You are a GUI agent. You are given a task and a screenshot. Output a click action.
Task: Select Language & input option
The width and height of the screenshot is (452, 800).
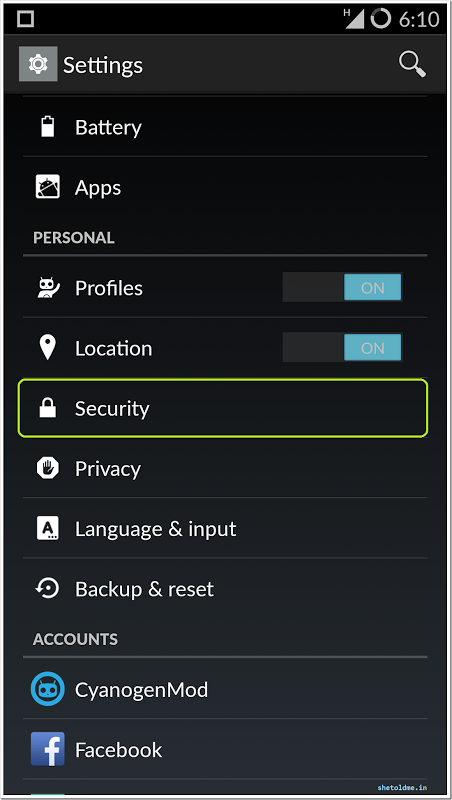[x=225, y=528]
